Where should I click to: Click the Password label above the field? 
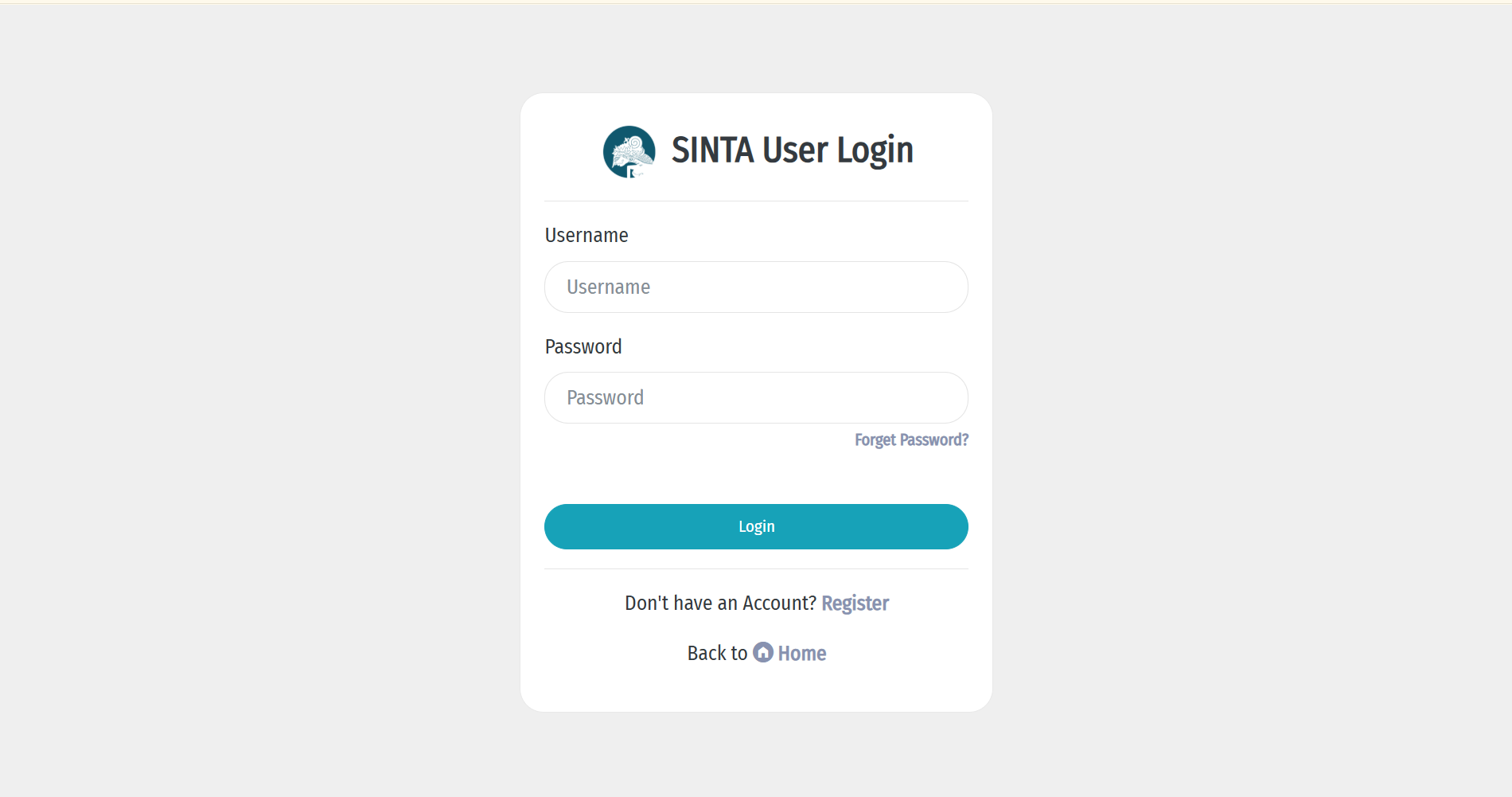583,347
